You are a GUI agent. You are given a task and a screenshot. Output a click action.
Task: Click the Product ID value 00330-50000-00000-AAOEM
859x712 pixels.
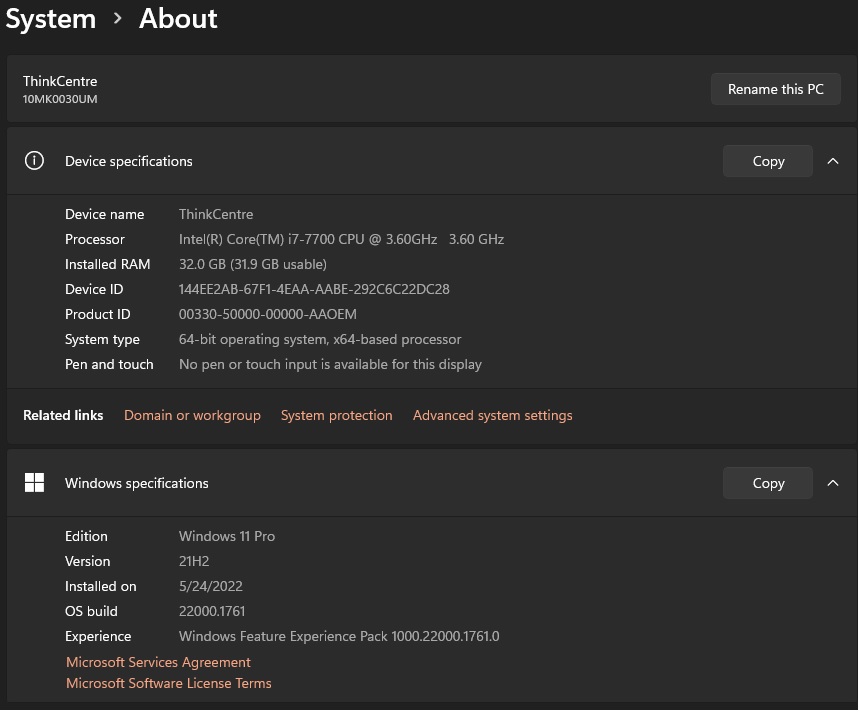267,314
